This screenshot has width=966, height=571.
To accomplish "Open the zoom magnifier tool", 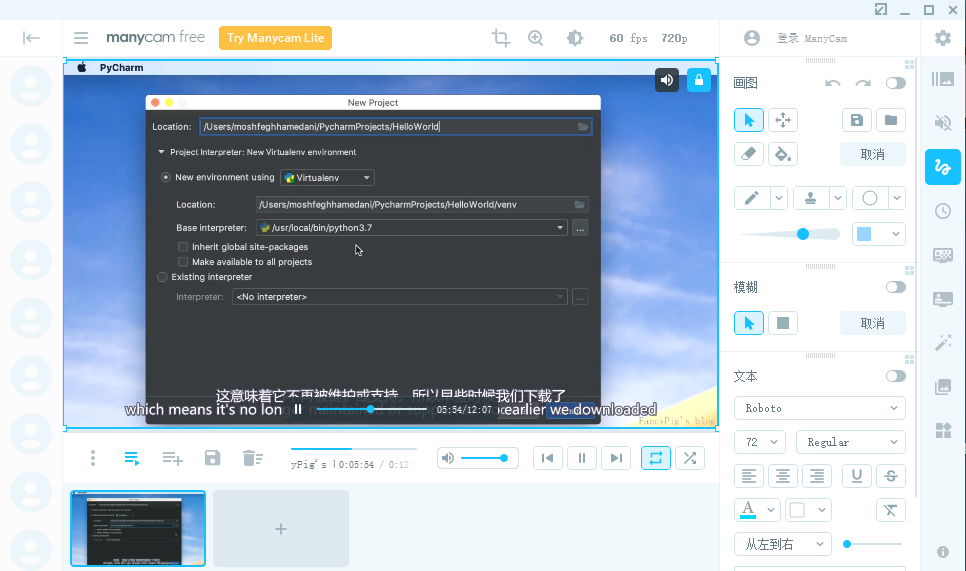I will [536, 38].
